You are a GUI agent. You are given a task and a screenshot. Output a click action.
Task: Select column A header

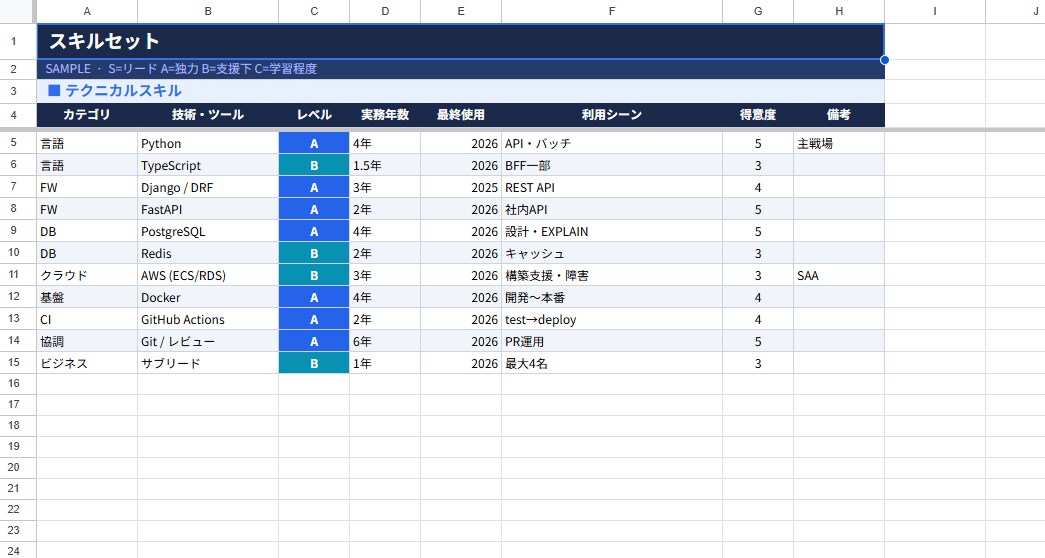pos(87,11)
